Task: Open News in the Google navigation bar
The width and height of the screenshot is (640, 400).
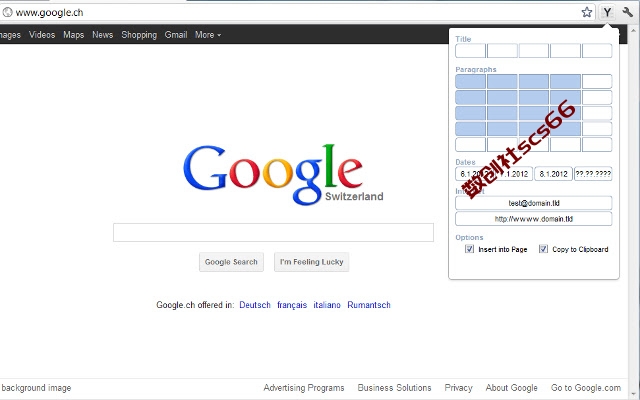Action: (x=102, y=35)
